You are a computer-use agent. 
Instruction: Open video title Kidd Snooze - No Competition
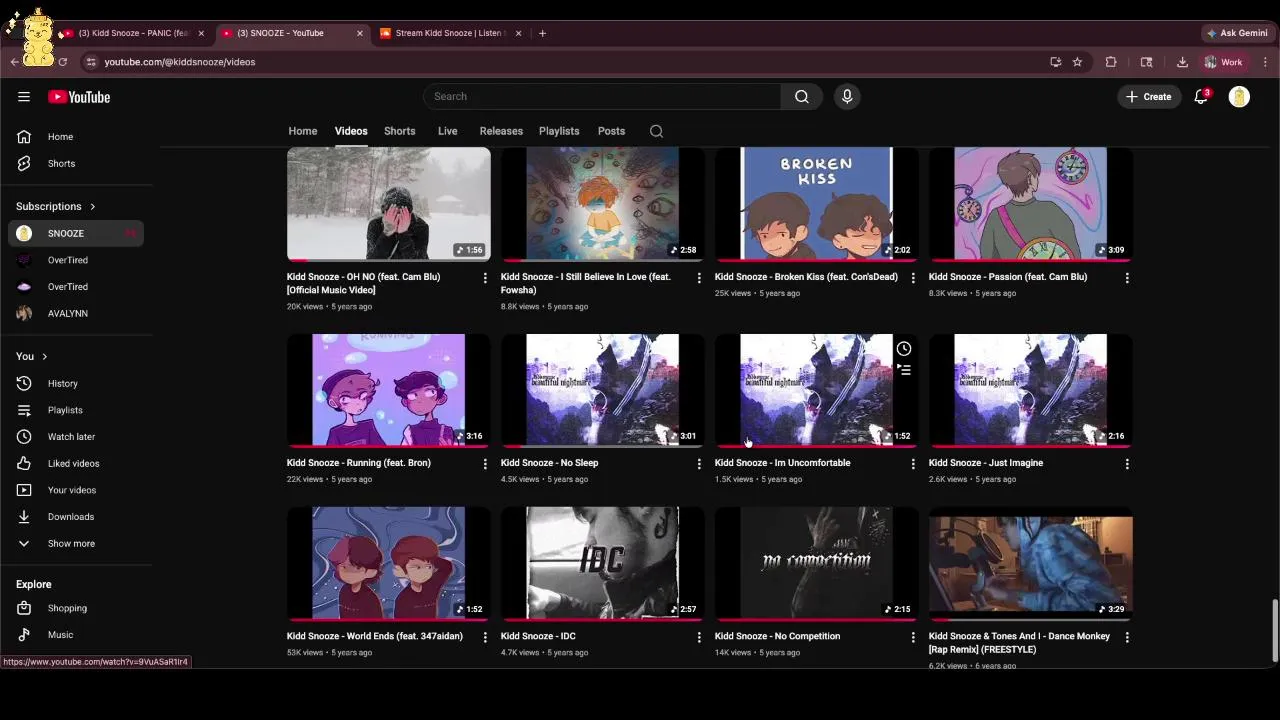click(x=777, y=637)
